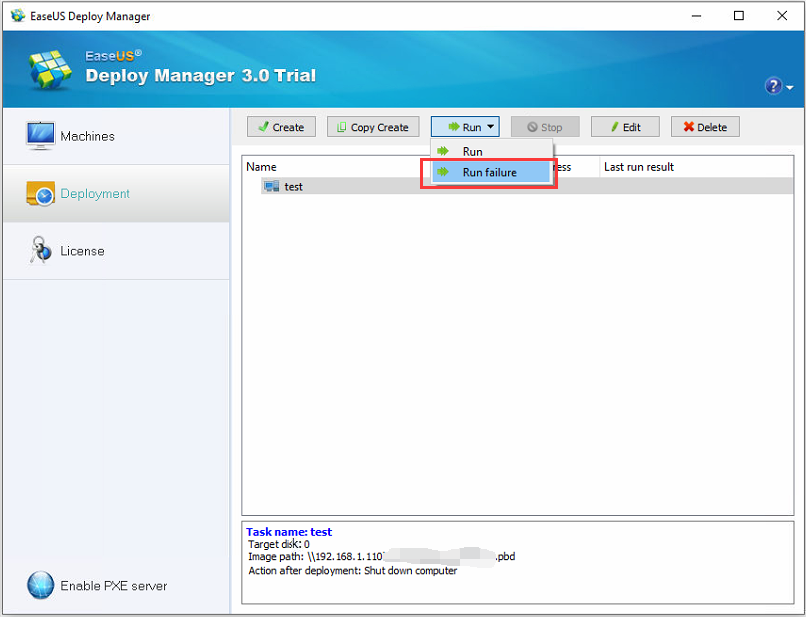Image resolution: width=807 pixels, height=617 pixels.
Task: Click the EaseUS cube logo
Action: point(50,70)
